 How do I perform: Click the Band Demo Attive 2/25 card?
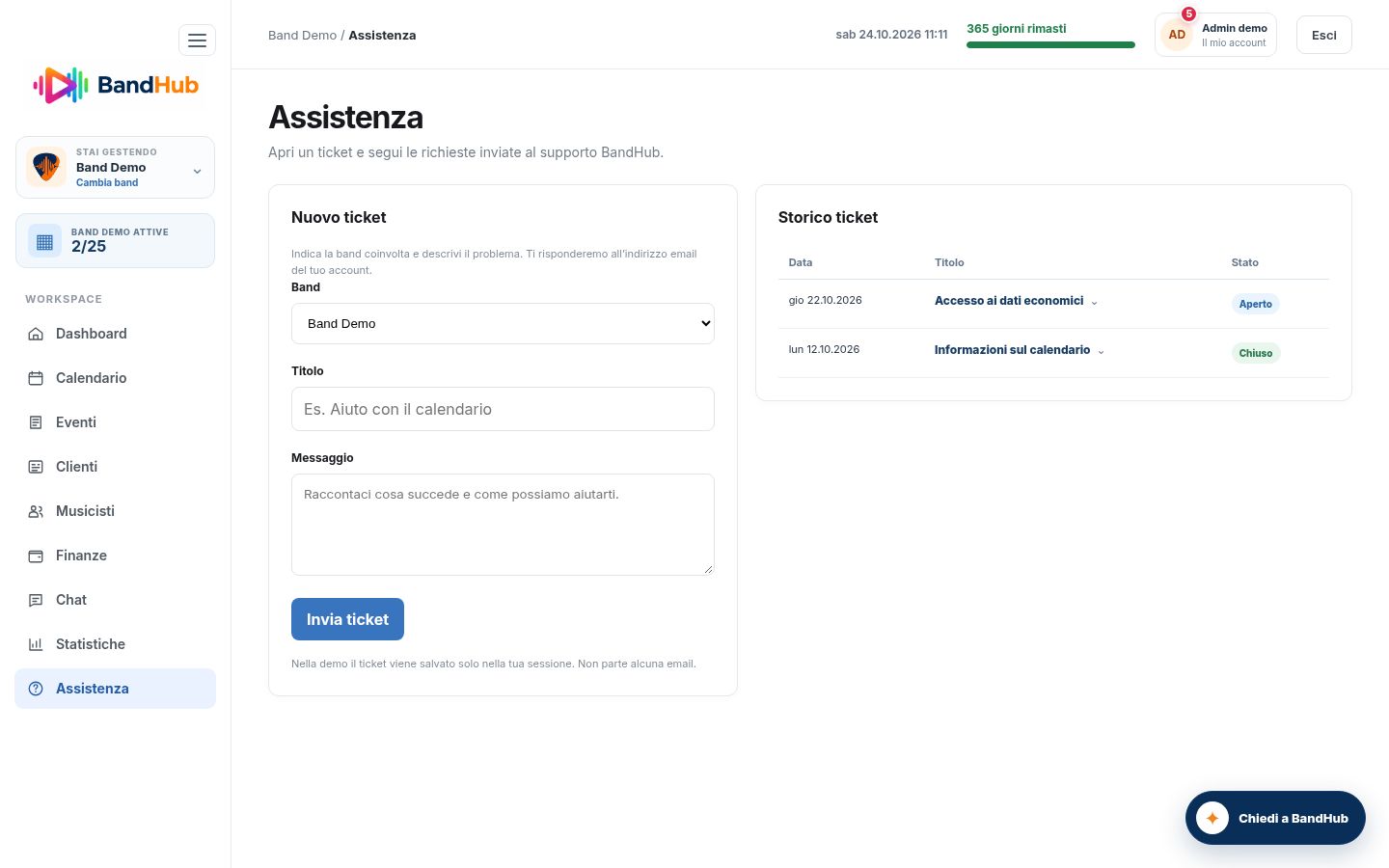(115, 241)
